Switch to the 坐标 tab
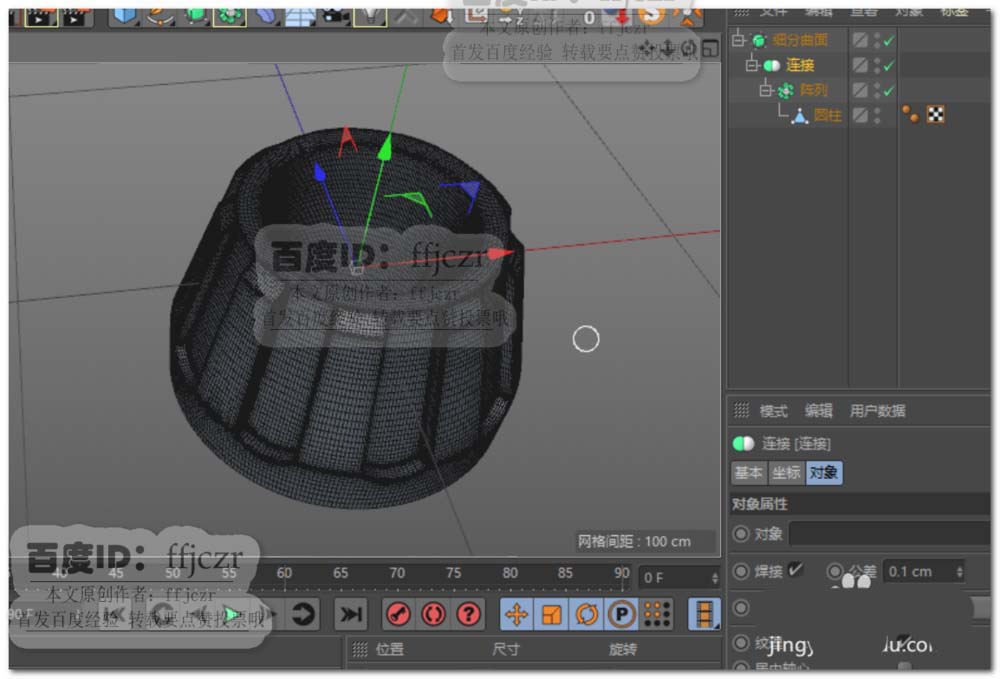 tap(786, 473)
